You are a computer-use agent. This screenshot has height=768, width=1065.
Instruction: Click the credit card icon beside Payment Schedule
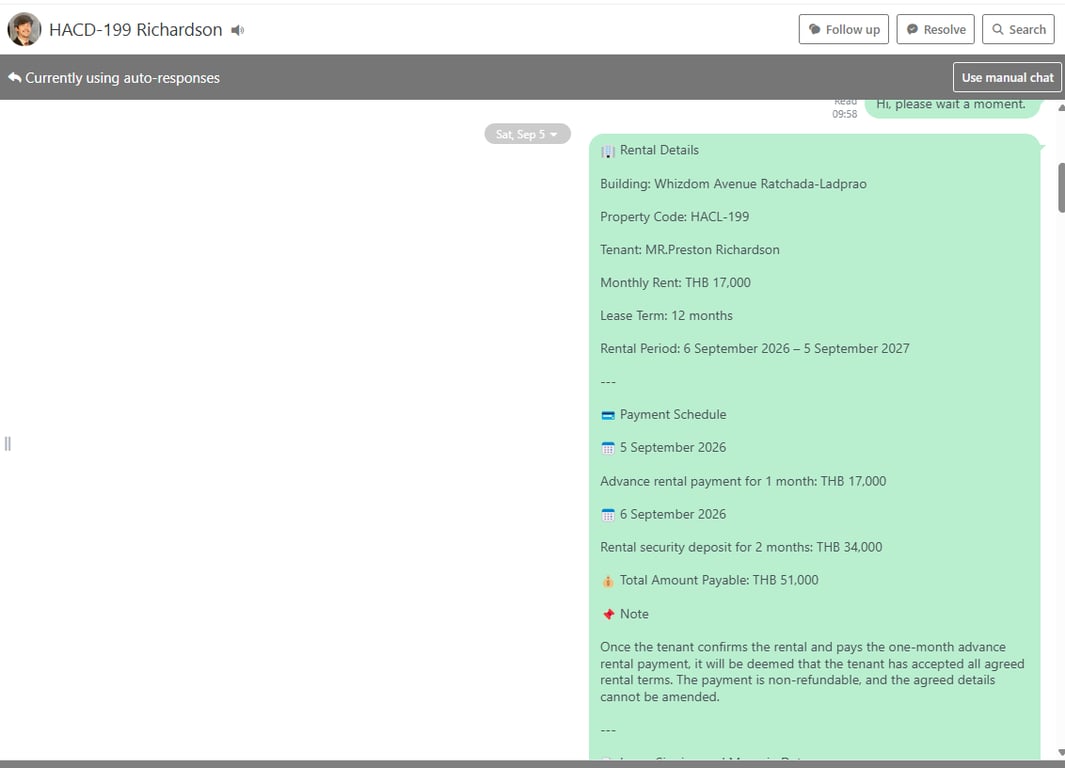pos(608,415)
